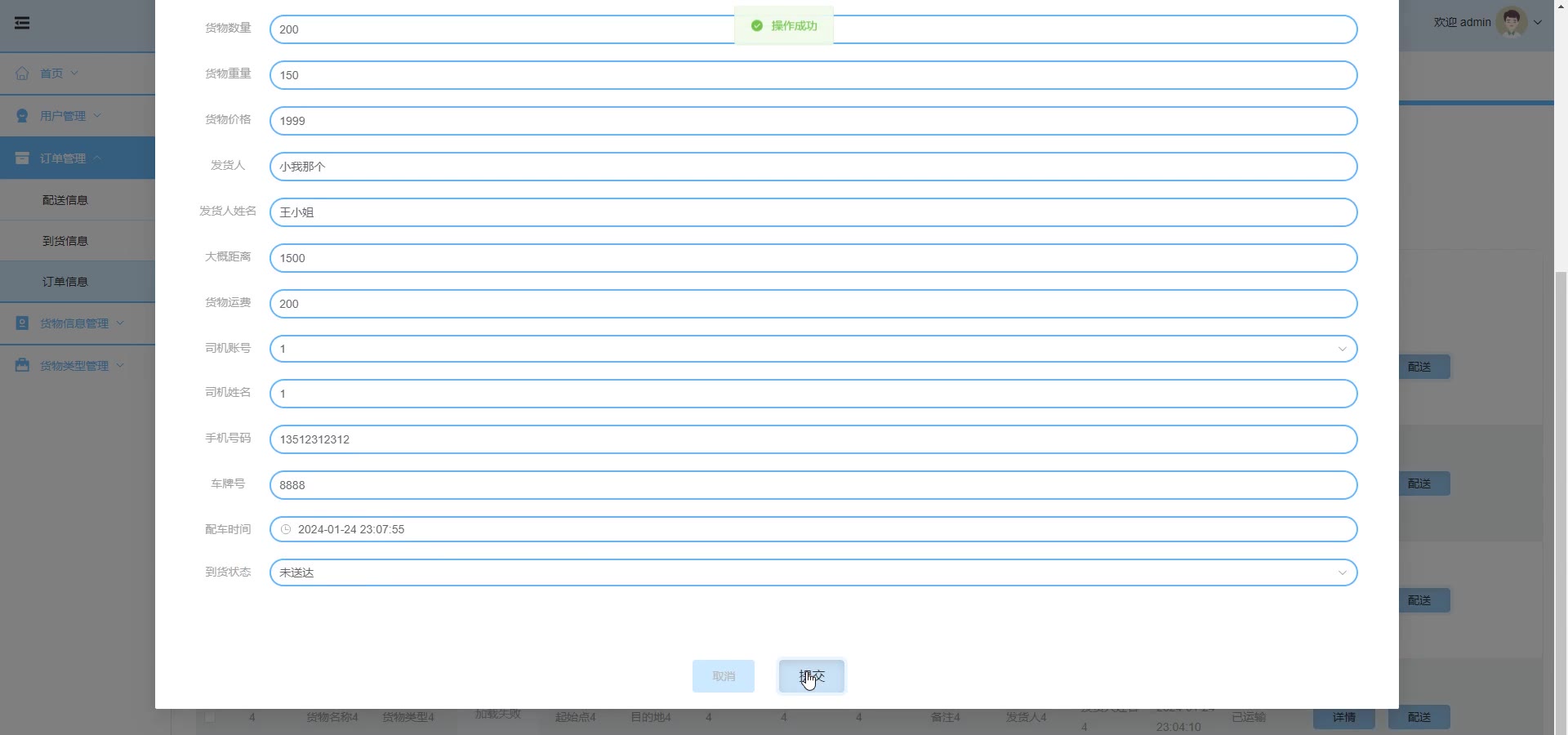Image resolution: width=1568 pixels, height=735 pixels.
Task: Expand the 货物类型管理 menu chevron
Action: coord(120,366)
